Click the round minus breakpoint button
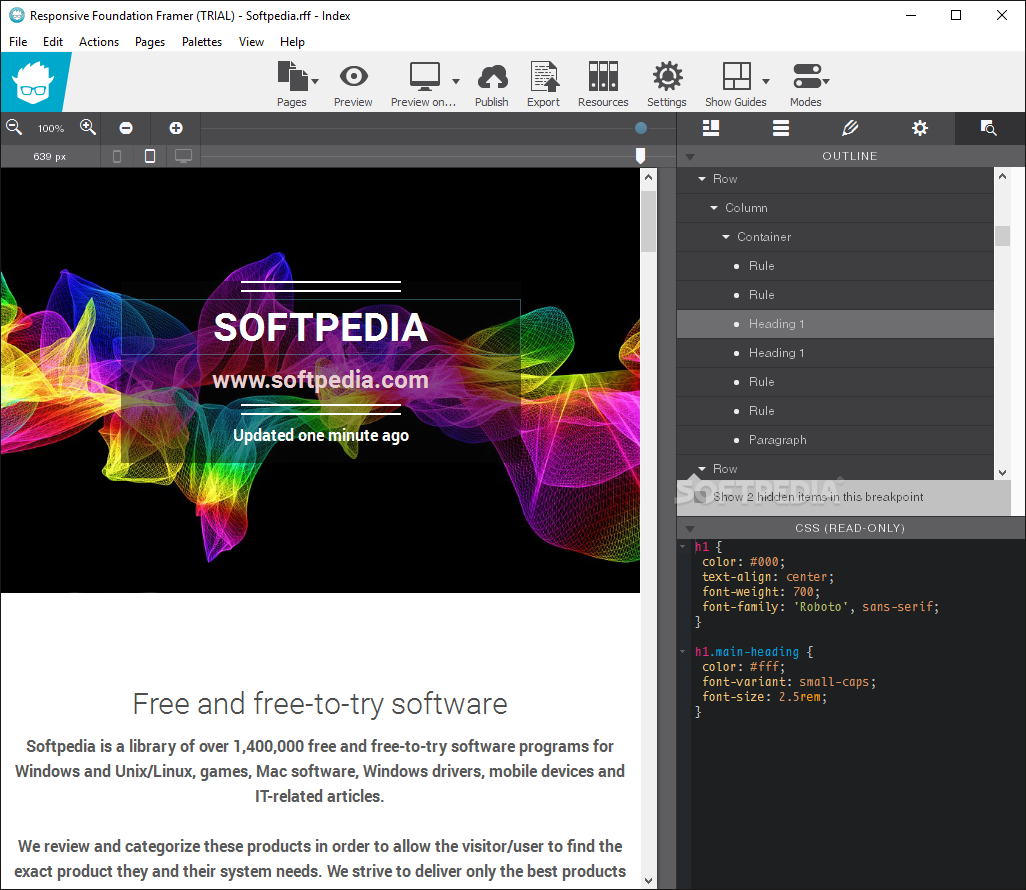 pos(126,128)
